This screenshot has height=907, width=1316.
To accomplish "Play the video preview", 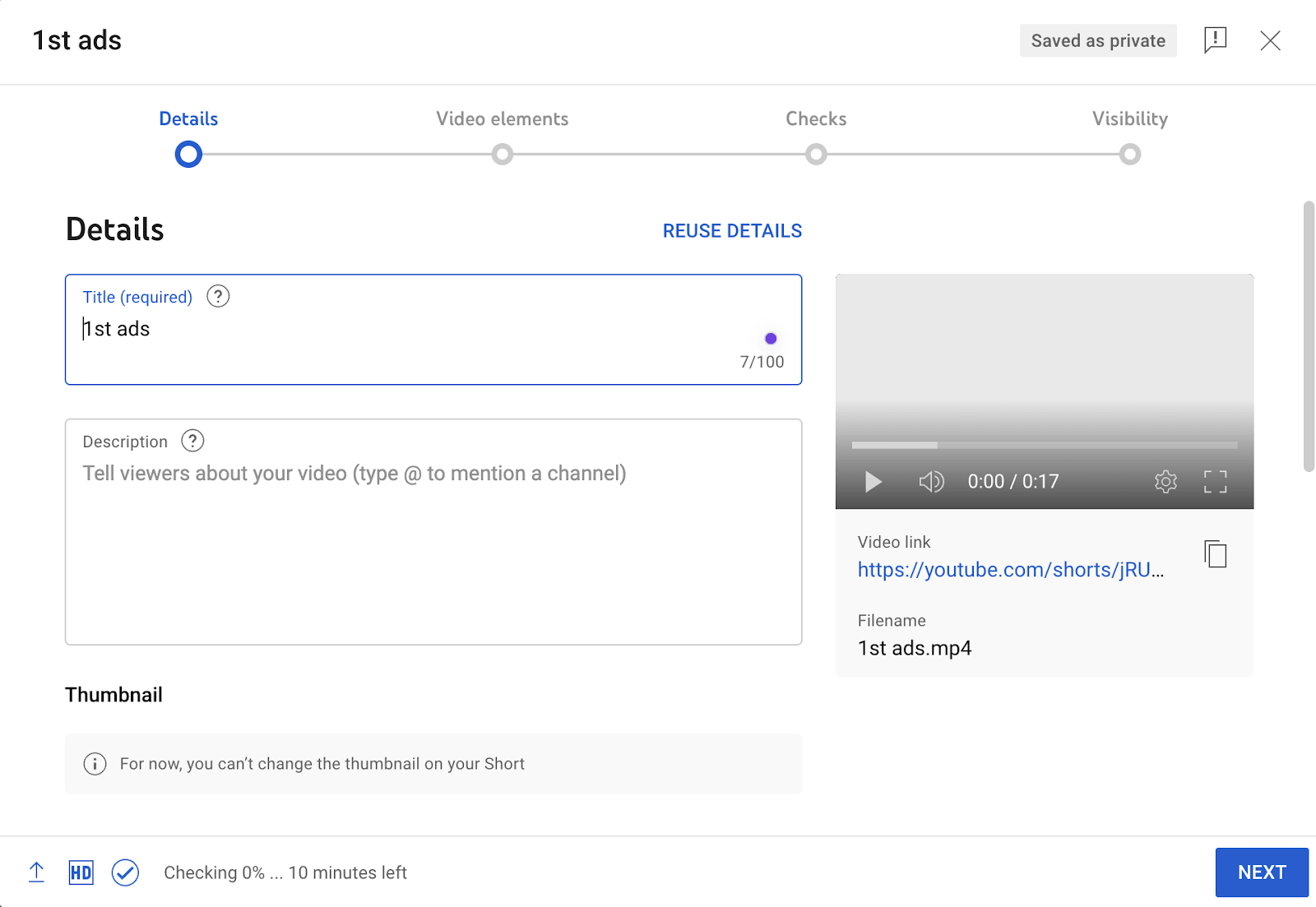I will [873, 481].
